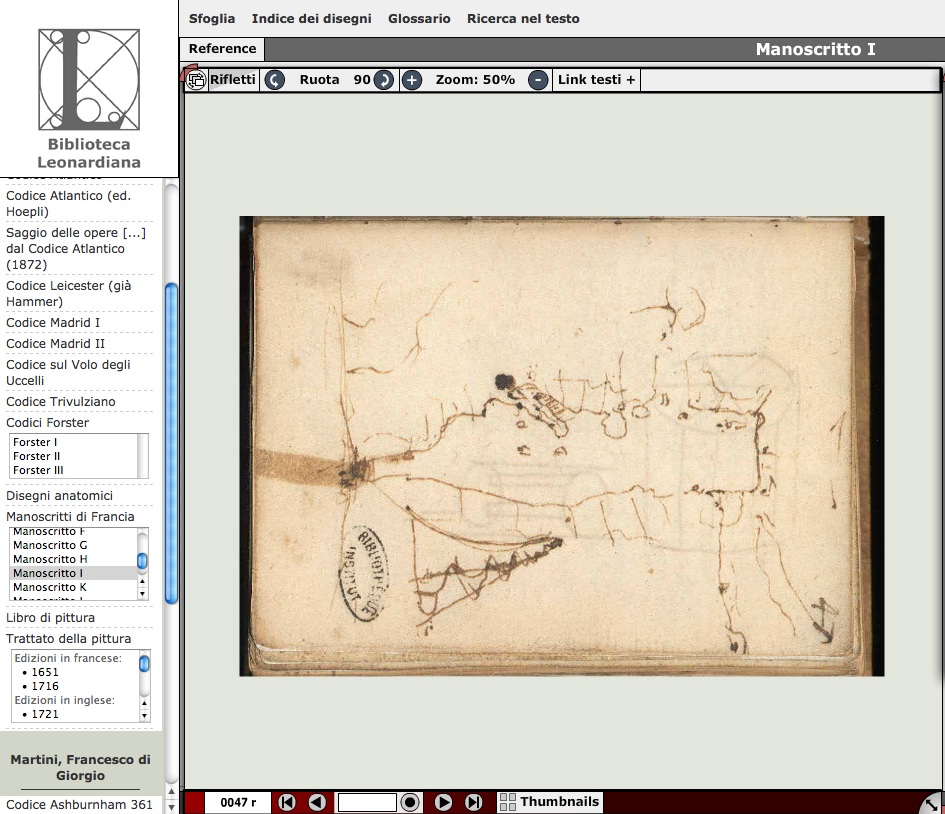Viewport: 945px width, 814px height.
Task: Open Codice Leicester (già Hammer)
Action: click(68, 293)
